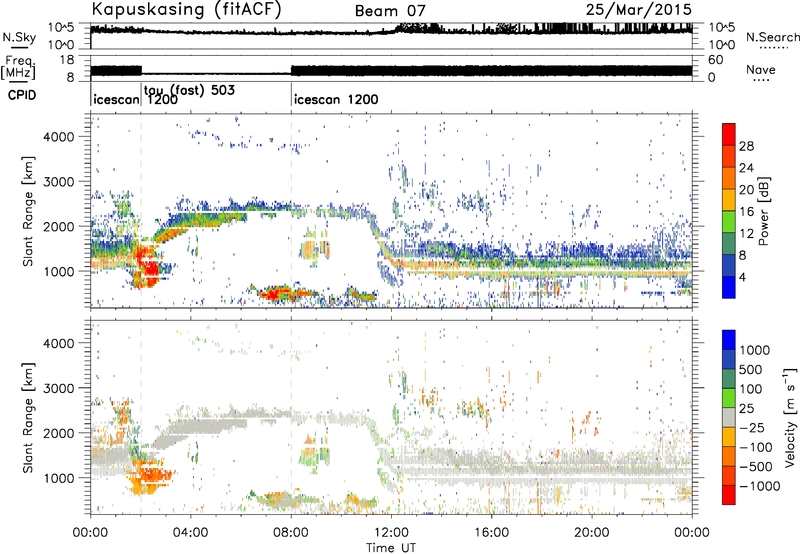Click the 'Freq. [MHz]' label

tap(18, 67)
